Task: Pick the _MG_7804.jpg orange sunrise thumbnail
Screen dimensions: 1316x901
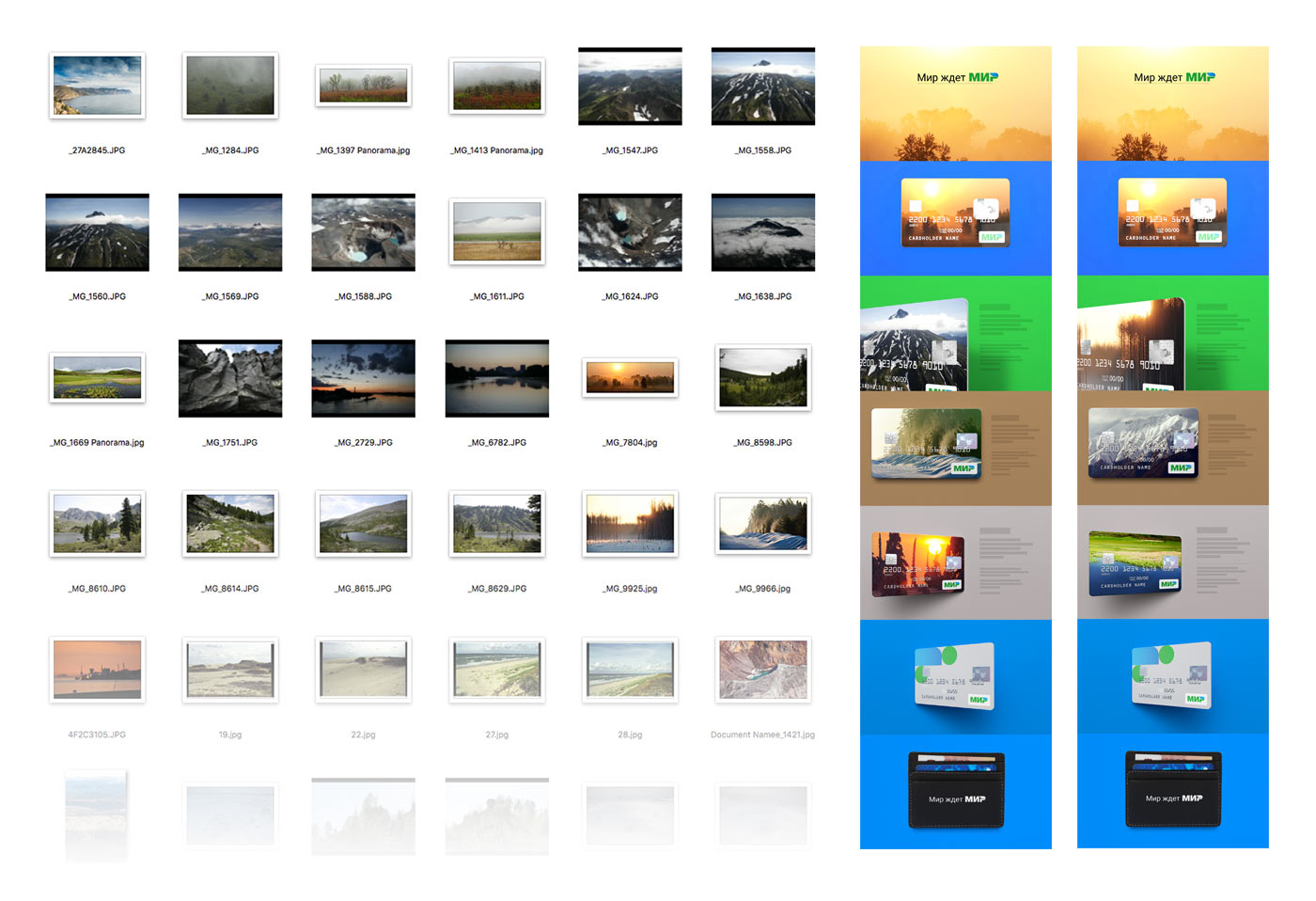Action: (x=630, y=378)
